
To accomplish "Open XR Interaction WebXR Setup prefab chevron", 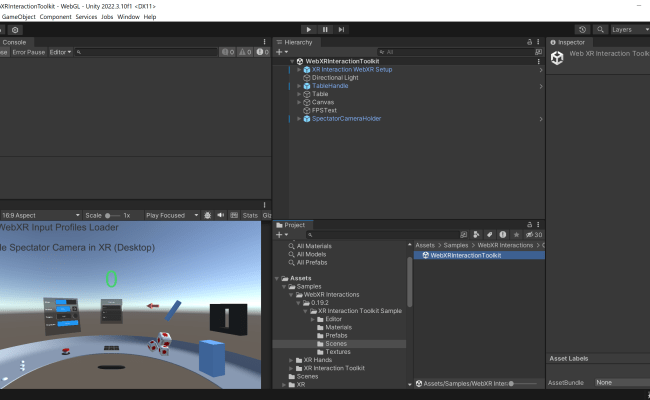I will 541,70.
